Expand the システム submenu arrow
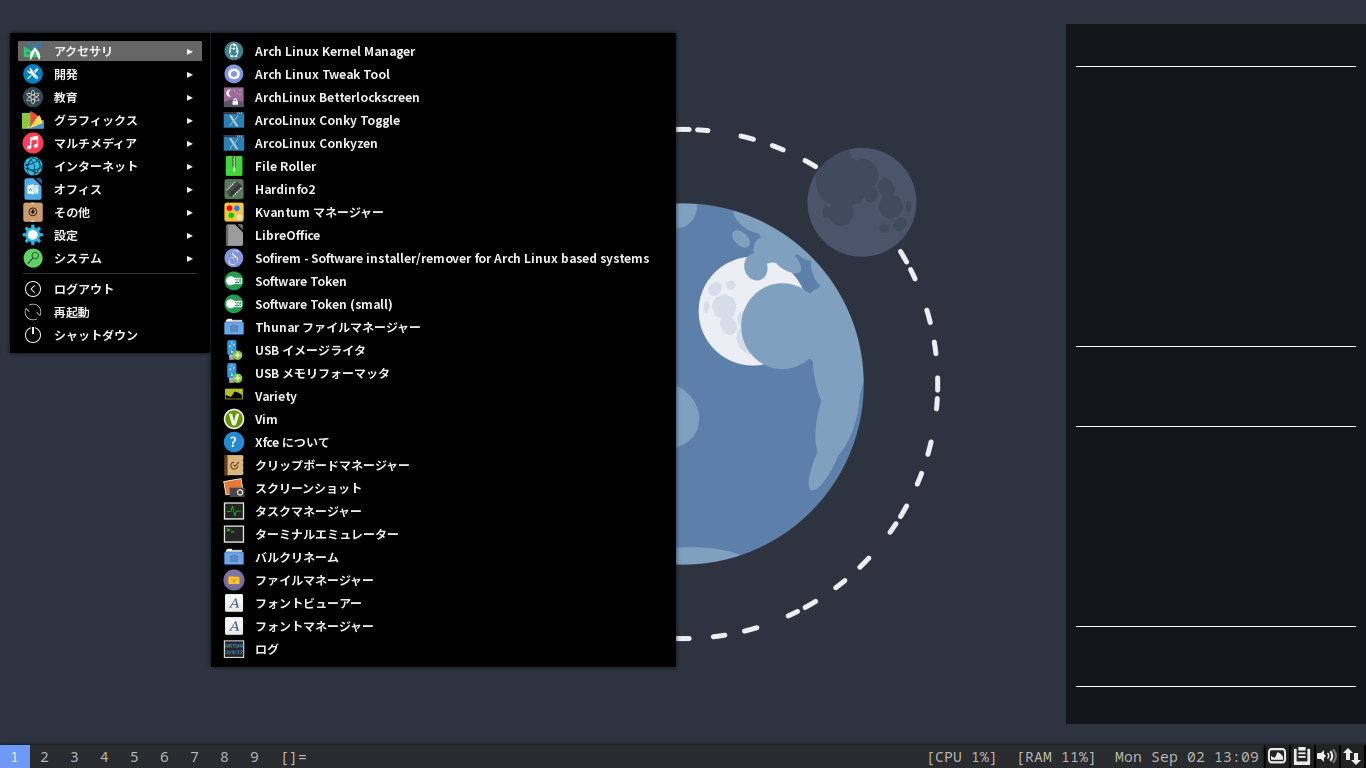1366x768 pixels. point(189,258)
